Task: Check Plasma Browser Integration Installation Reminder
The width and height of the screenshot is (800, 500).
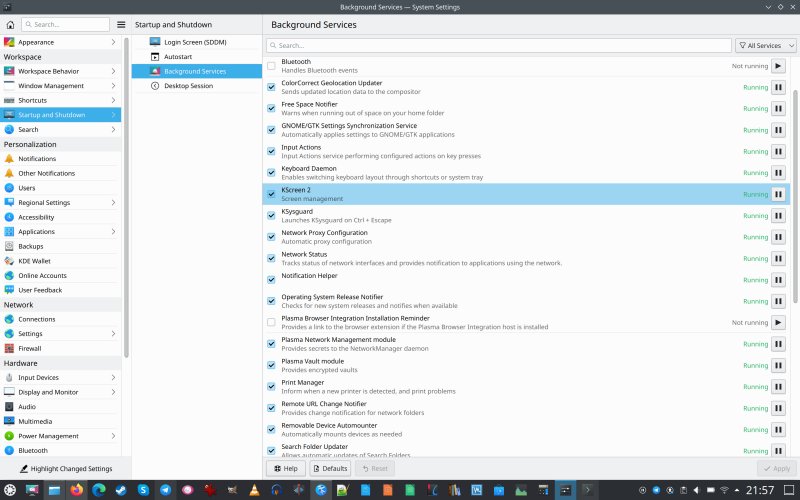Action: tap(271, 322)
